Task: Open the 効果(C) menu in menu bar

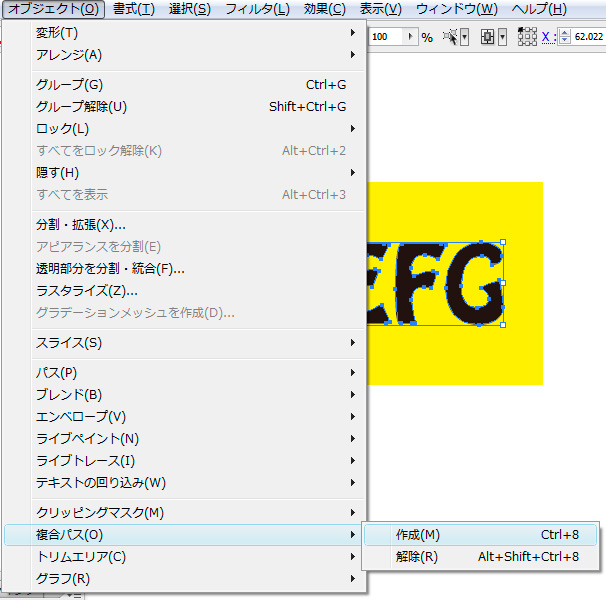Action: click(324, 9)
